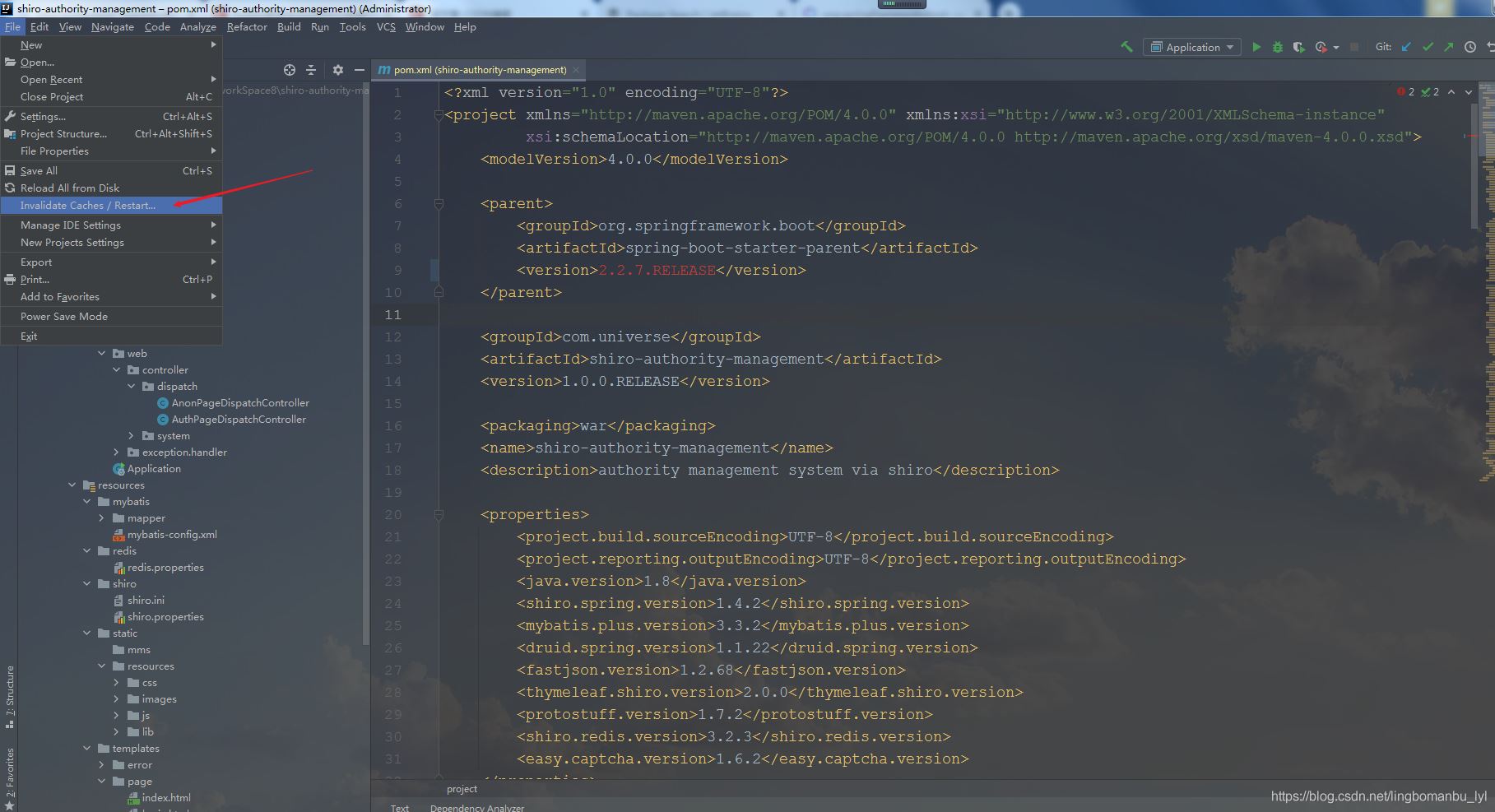Push commits using the green arrow icon

click(x=1448, y=47)
